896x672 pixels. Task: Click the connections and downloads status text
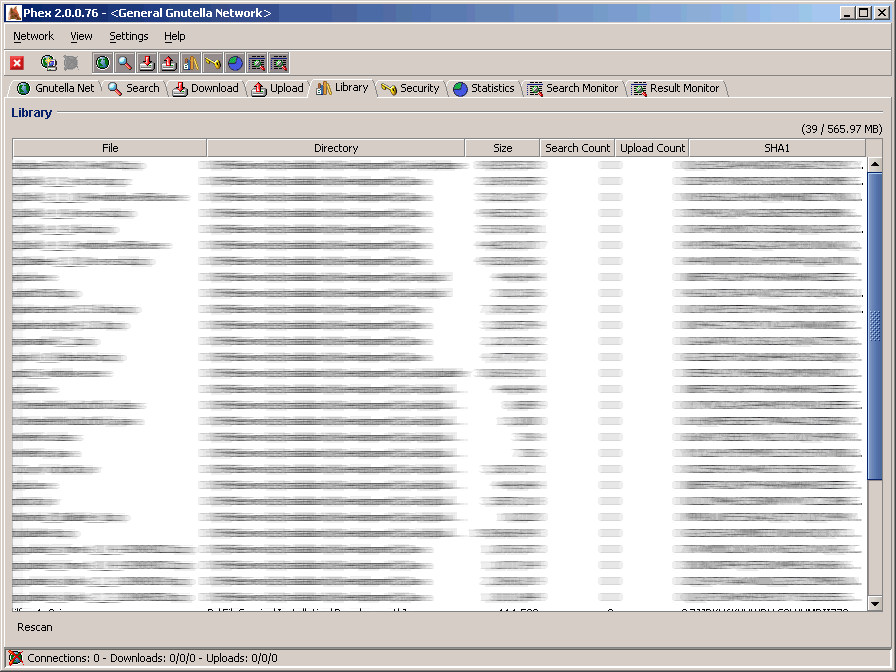click(x=153, y=658)
